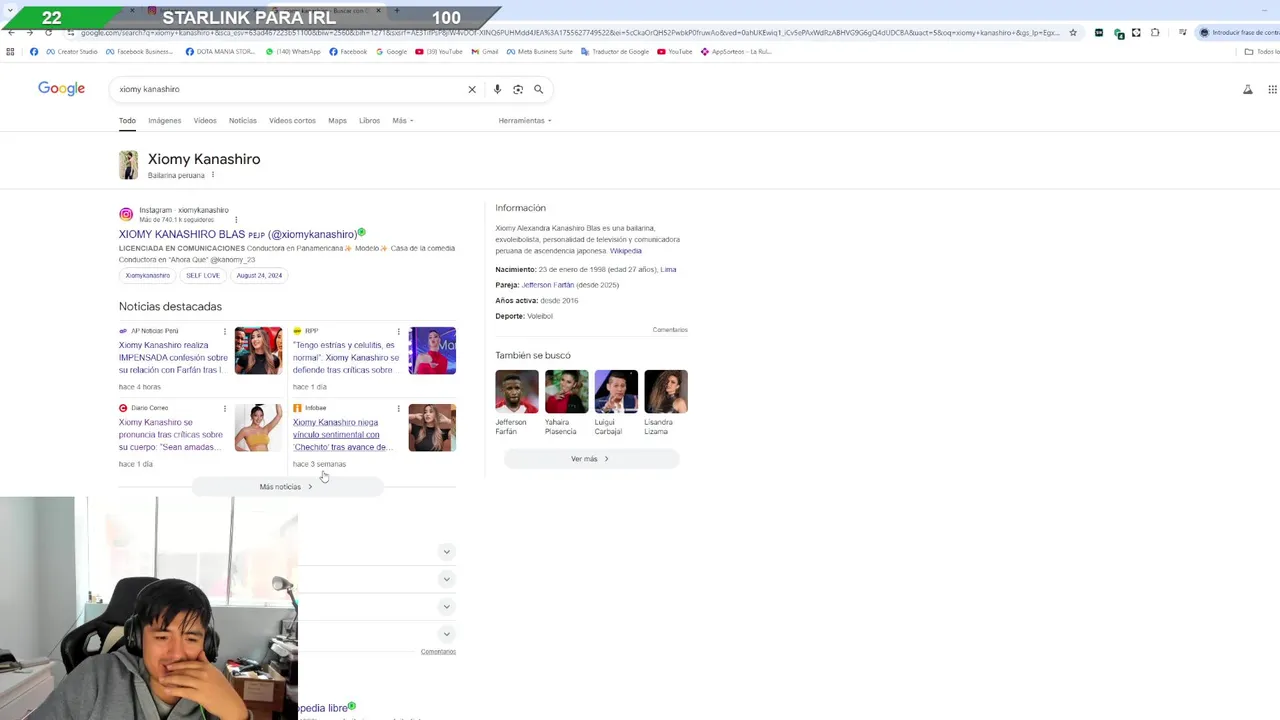Go to the Google logo homepage
The width and height of the screenshot is (1280, 720).
61,89
